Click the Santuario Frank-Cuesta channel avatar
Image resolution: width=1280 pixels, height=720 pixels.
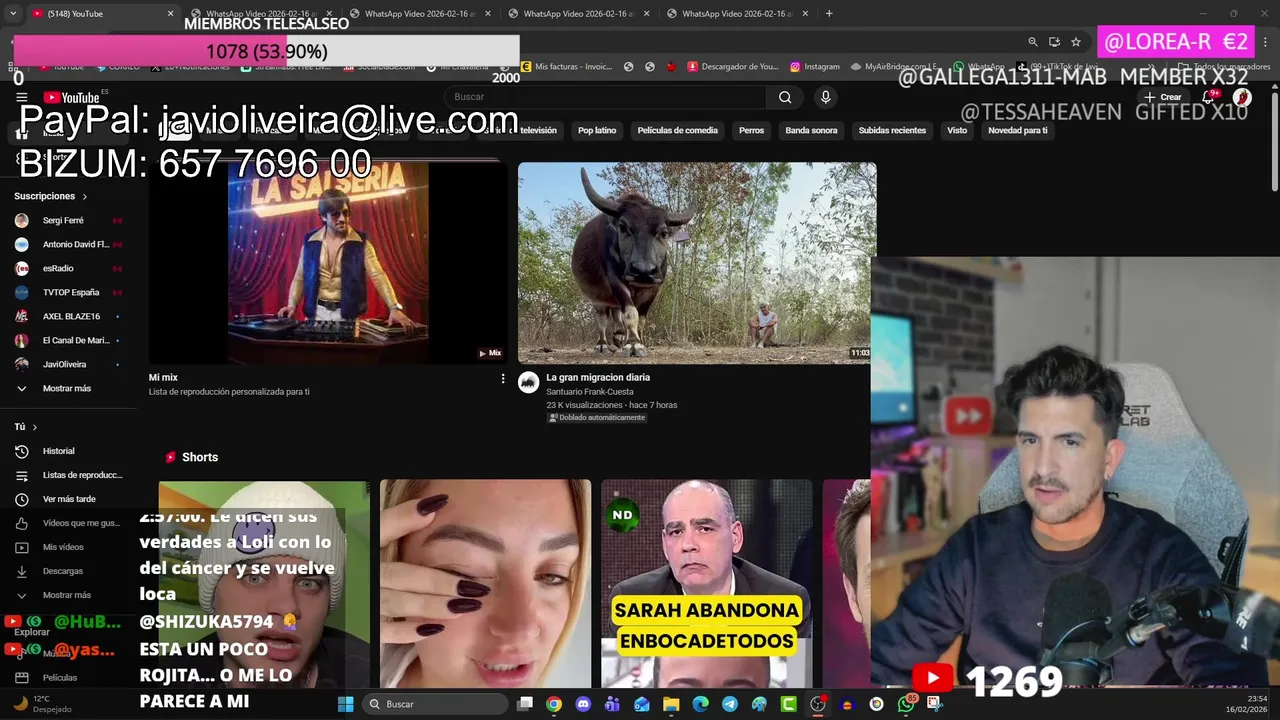point(529,382)
